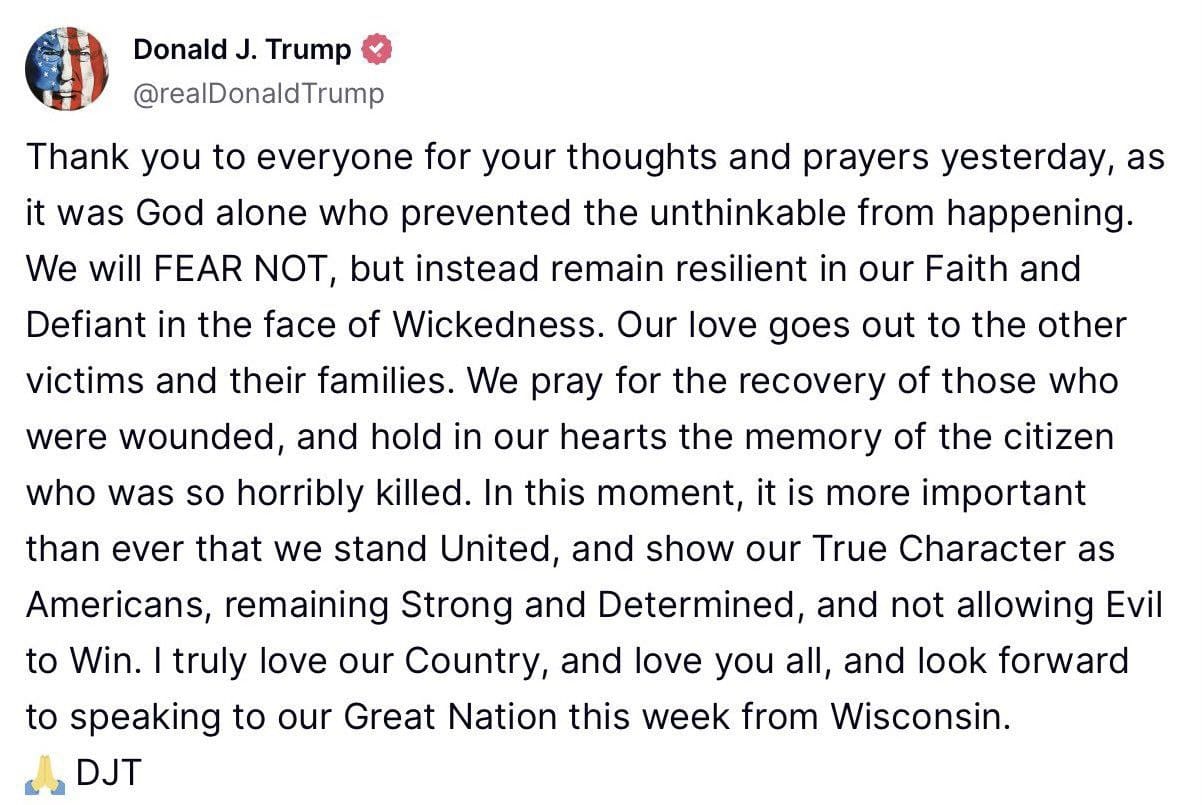Viewport: 1202px width, 805px height.
Task: Click the phrase True Character
Action: click(x=934, y=549)
